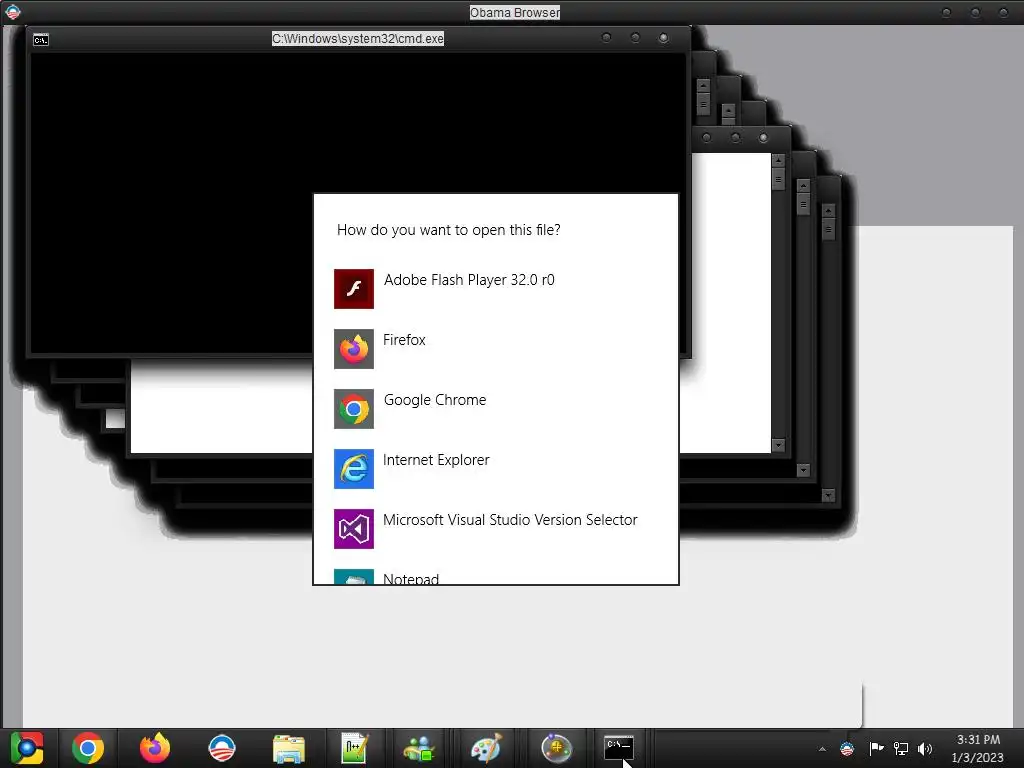Pick Google Chrome in the open-with list
This screenshot has width=1024, height=768.
[496, 409]
